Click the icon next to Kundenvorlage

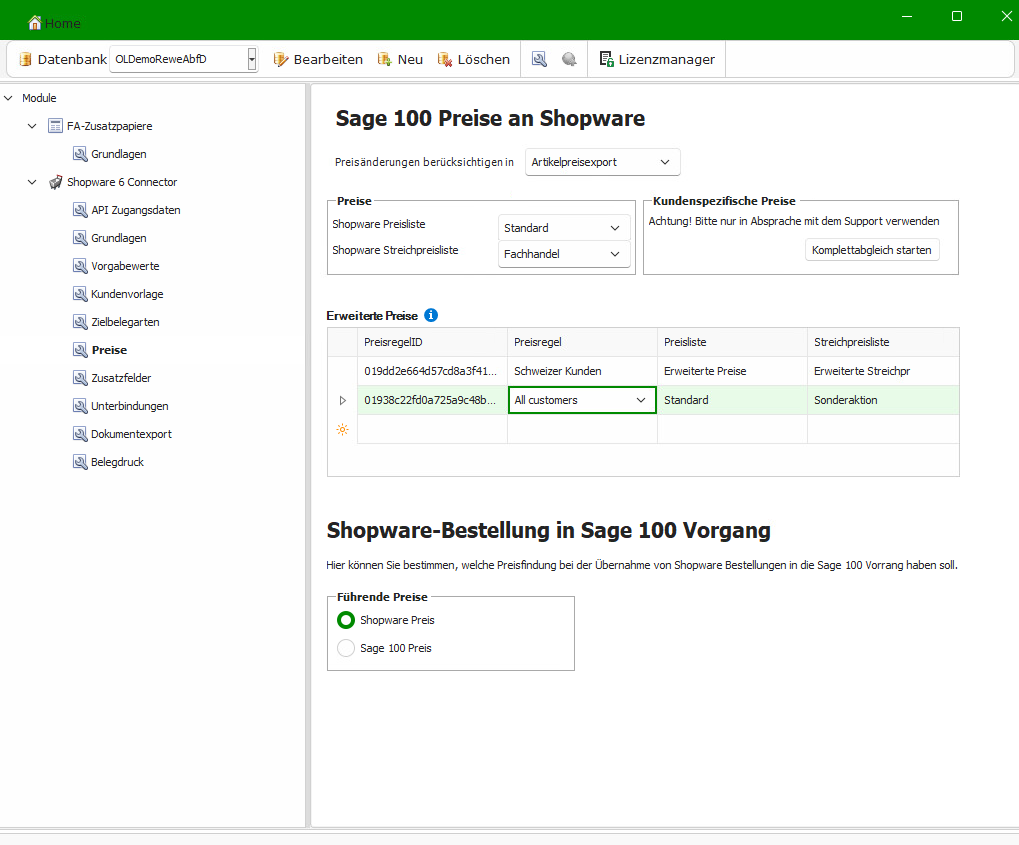click(80, 294)
